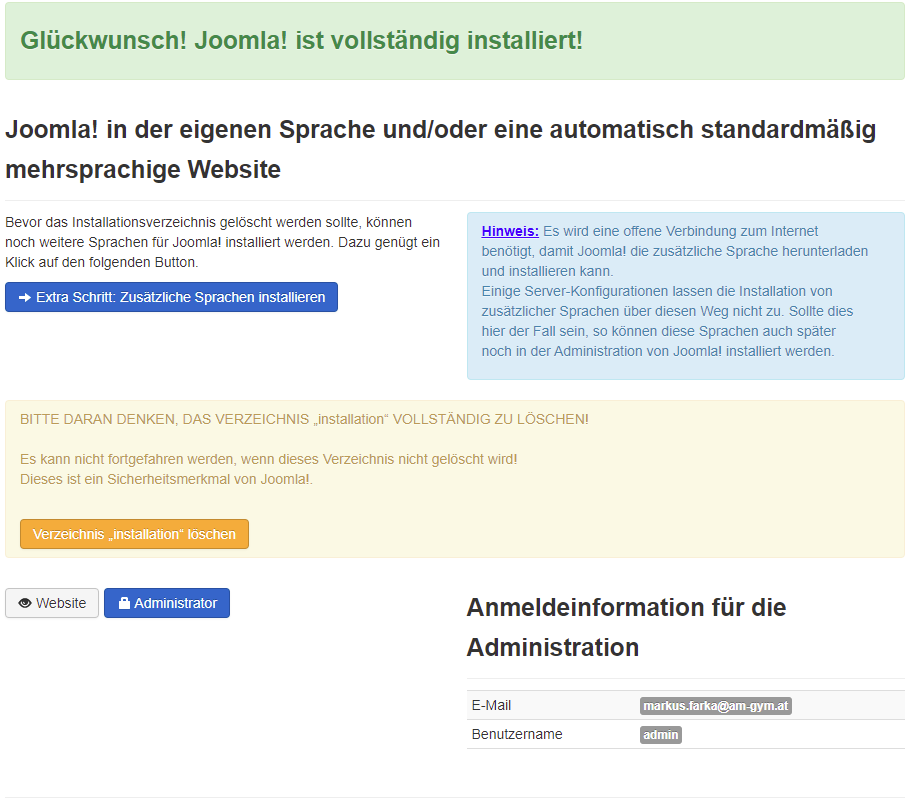Click BITTE DARAN DENKEN warning text

click(x=304, y=420)
